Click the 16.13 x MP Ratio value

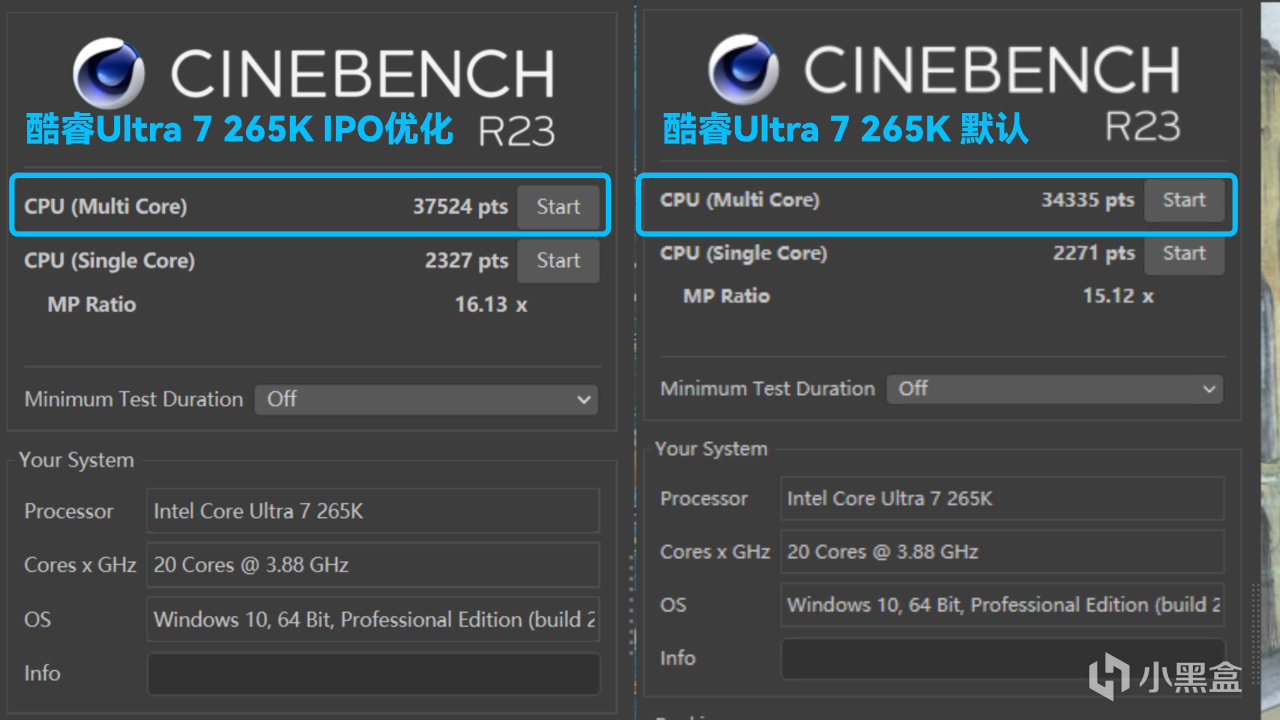click(x=490, y=305)
